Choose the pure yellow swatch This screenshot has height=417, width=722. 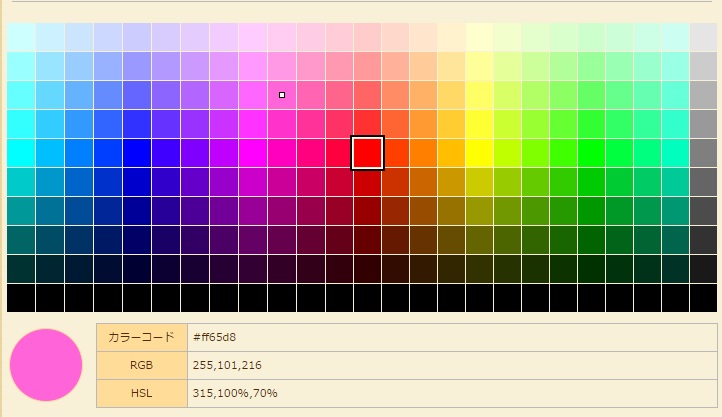click(479, 153)
